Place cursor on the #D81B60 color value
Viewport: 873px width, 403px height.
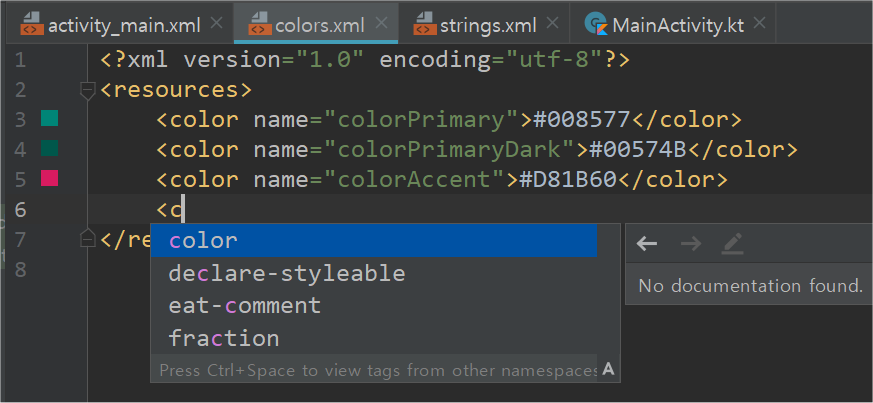568,180
